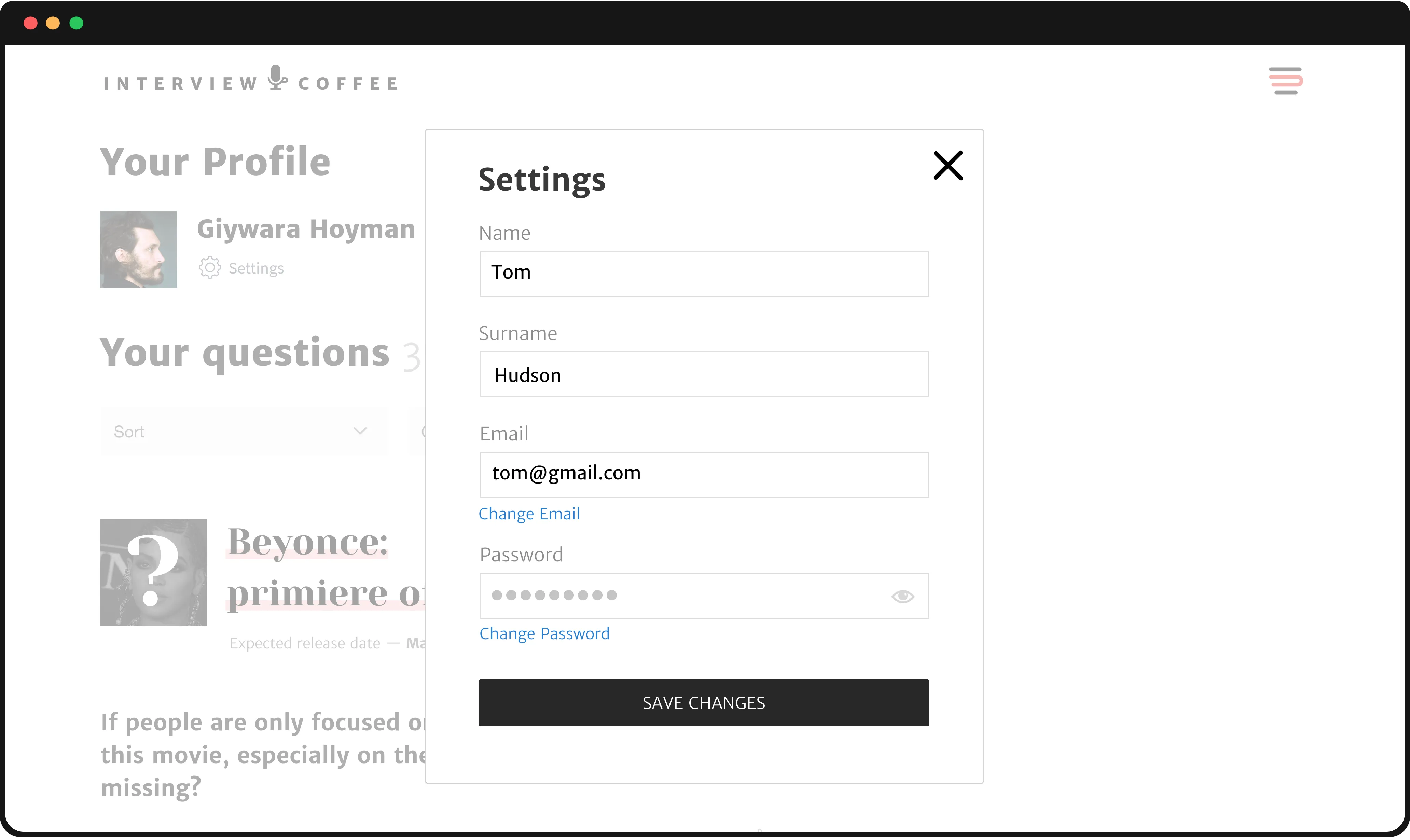Show password with the eye icon
This screenshot has width=1410, height=840.
pyautogui.click(x=902, y=596)
